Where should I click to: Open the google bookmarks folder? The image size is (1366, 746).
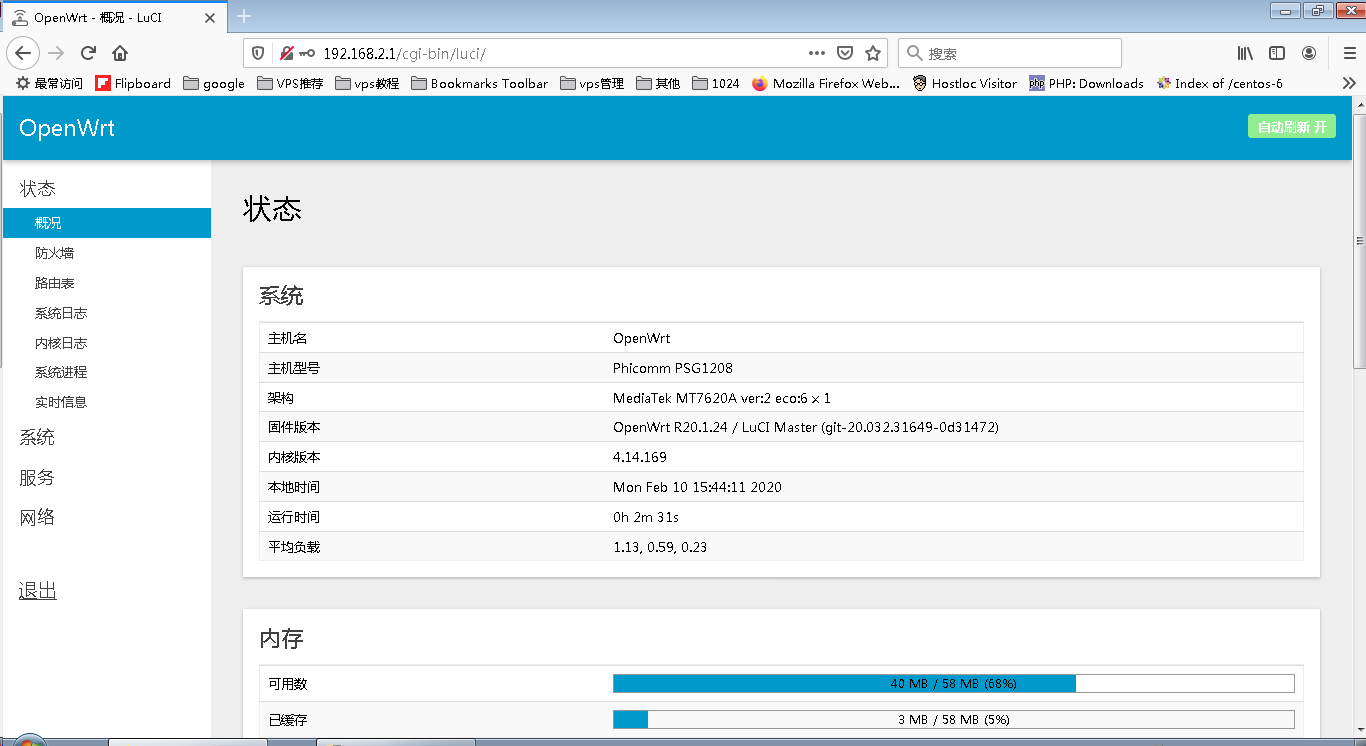(x=214, y=83)
